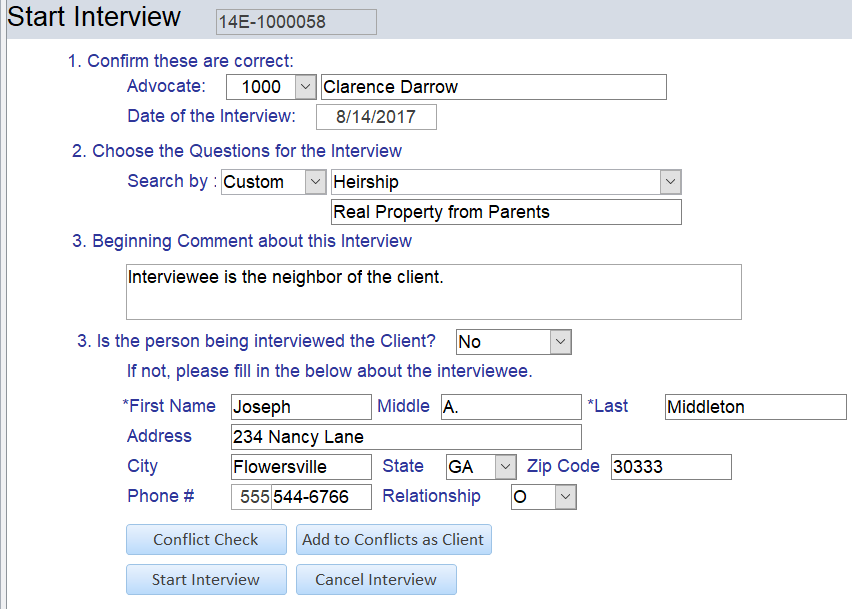Click into the Beginning Comment text box
The width and height of the screenshot is (852, 609).
pos(432,291)
